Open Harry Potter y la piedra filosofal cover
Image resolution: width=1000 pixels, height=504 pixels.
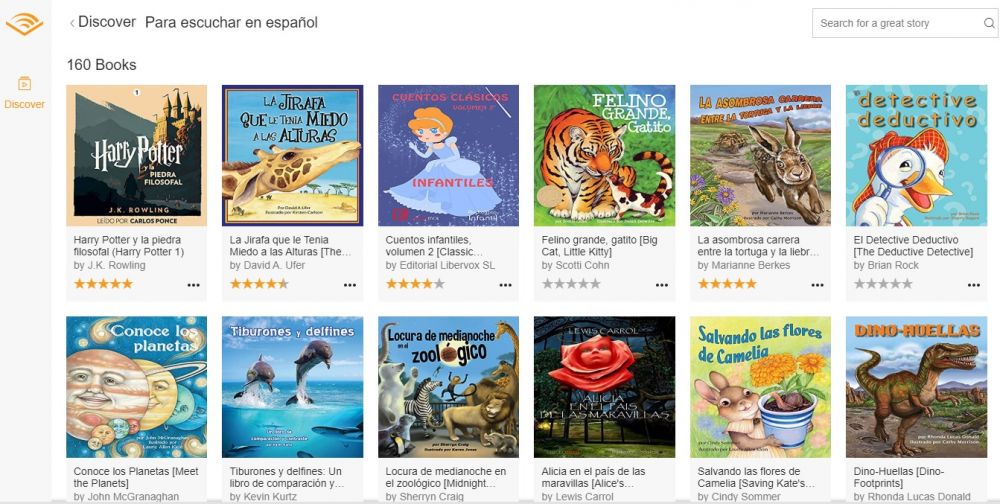[x=136, y=156]
